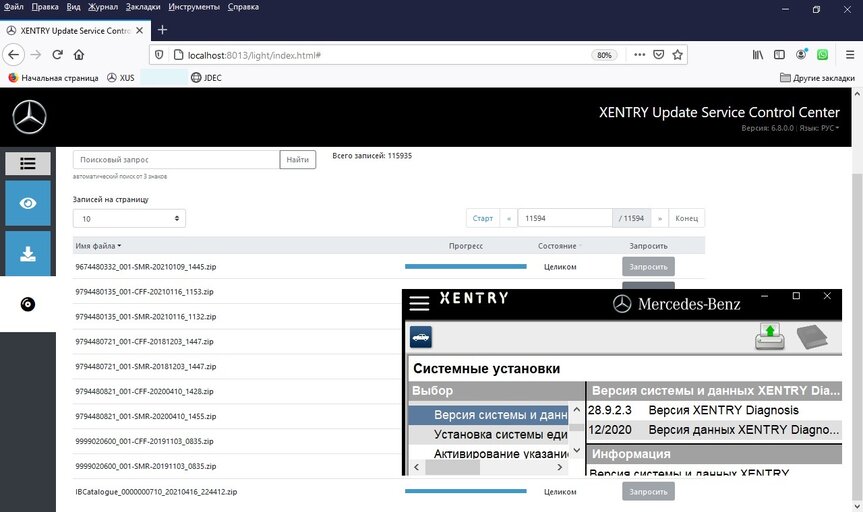This screenshot has height=512, width=863.
Task: Click the printer icon in XENTRY window
Action: click(769, 337)
